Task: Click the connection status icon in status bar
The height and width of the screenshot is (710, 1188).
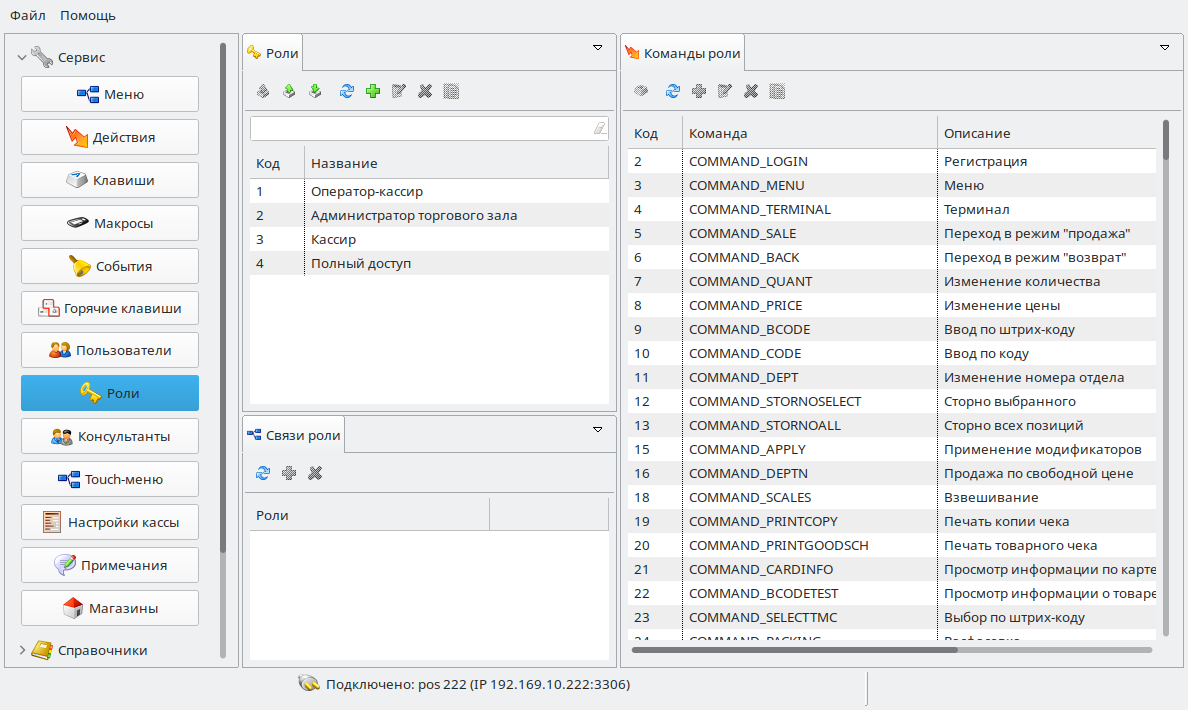Action: 308,685
